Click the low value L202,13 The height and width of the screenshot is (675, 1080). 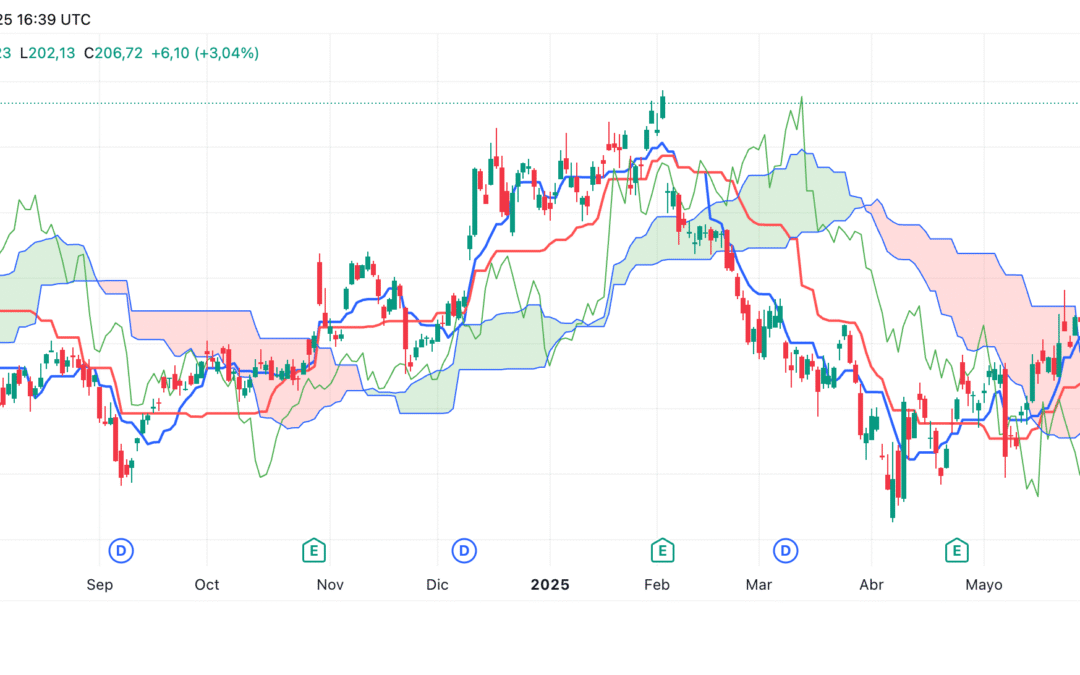48,50
